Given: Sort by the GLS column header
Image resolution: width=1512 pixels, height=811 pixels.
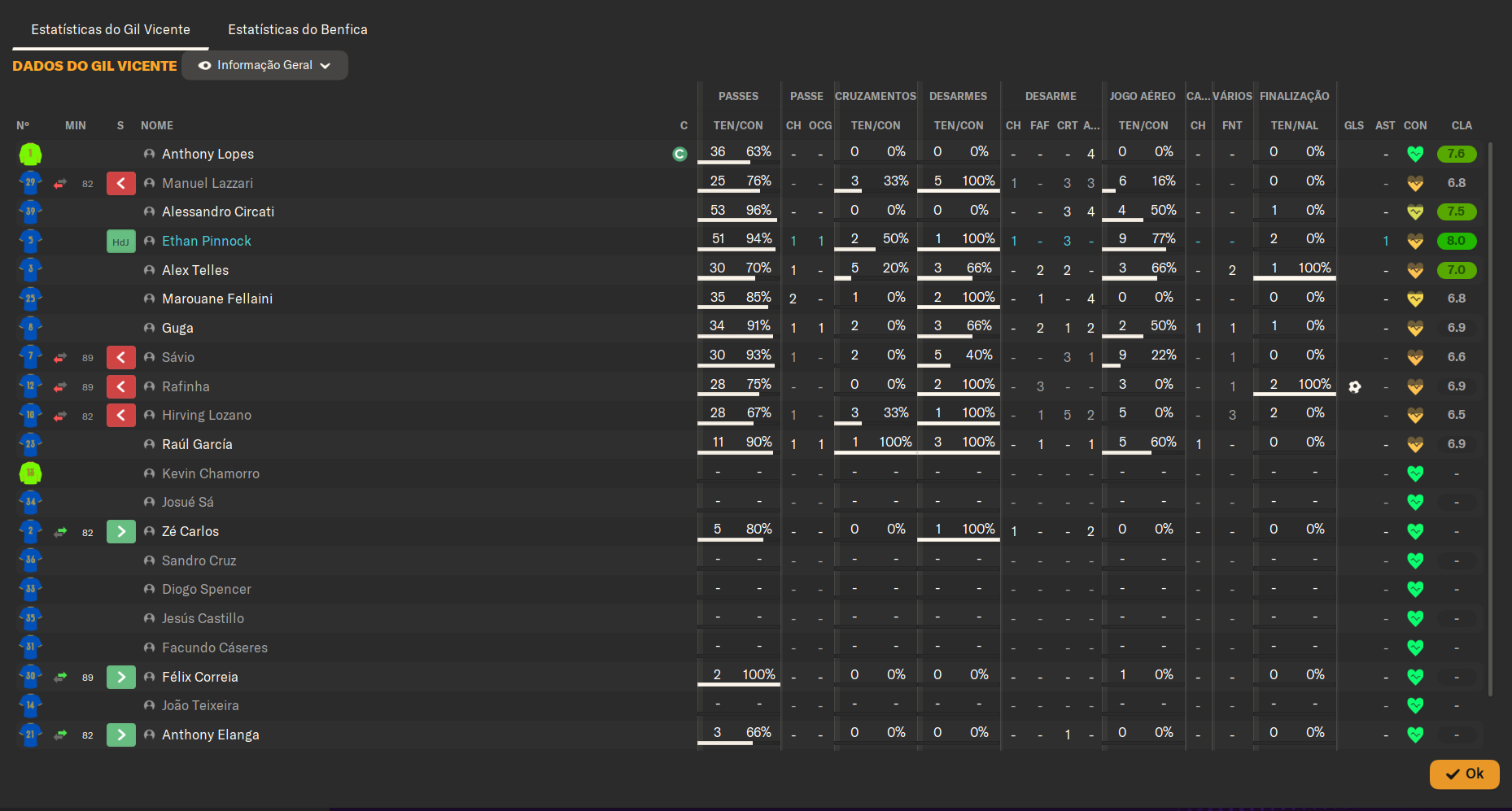Looking at the screenshot, I should 1354,125.
